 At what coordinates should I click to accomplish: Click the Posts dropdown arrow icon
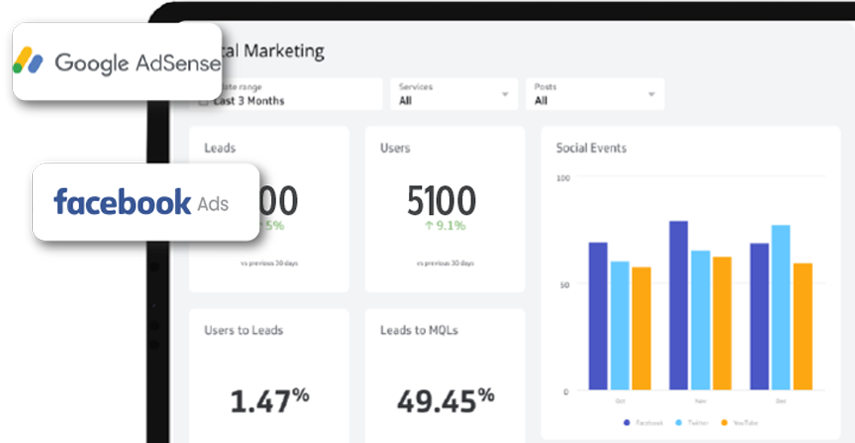(x=651, y=95)
